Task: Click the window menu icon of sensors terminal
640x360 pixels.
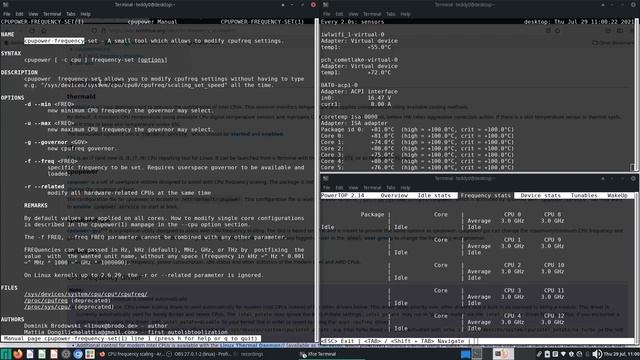Action: (x=325, y=5)
